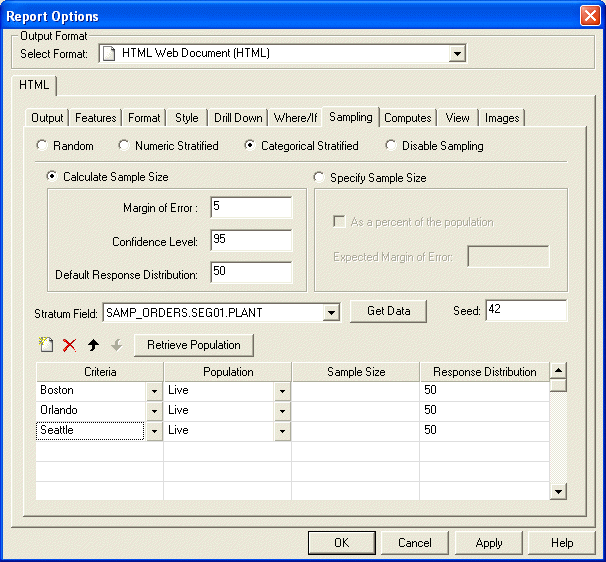Image resolution: width=606 pixels, height=562 pixels.
Task: Click the Expected Margin of Error field
Action: (x=508, y=256)
